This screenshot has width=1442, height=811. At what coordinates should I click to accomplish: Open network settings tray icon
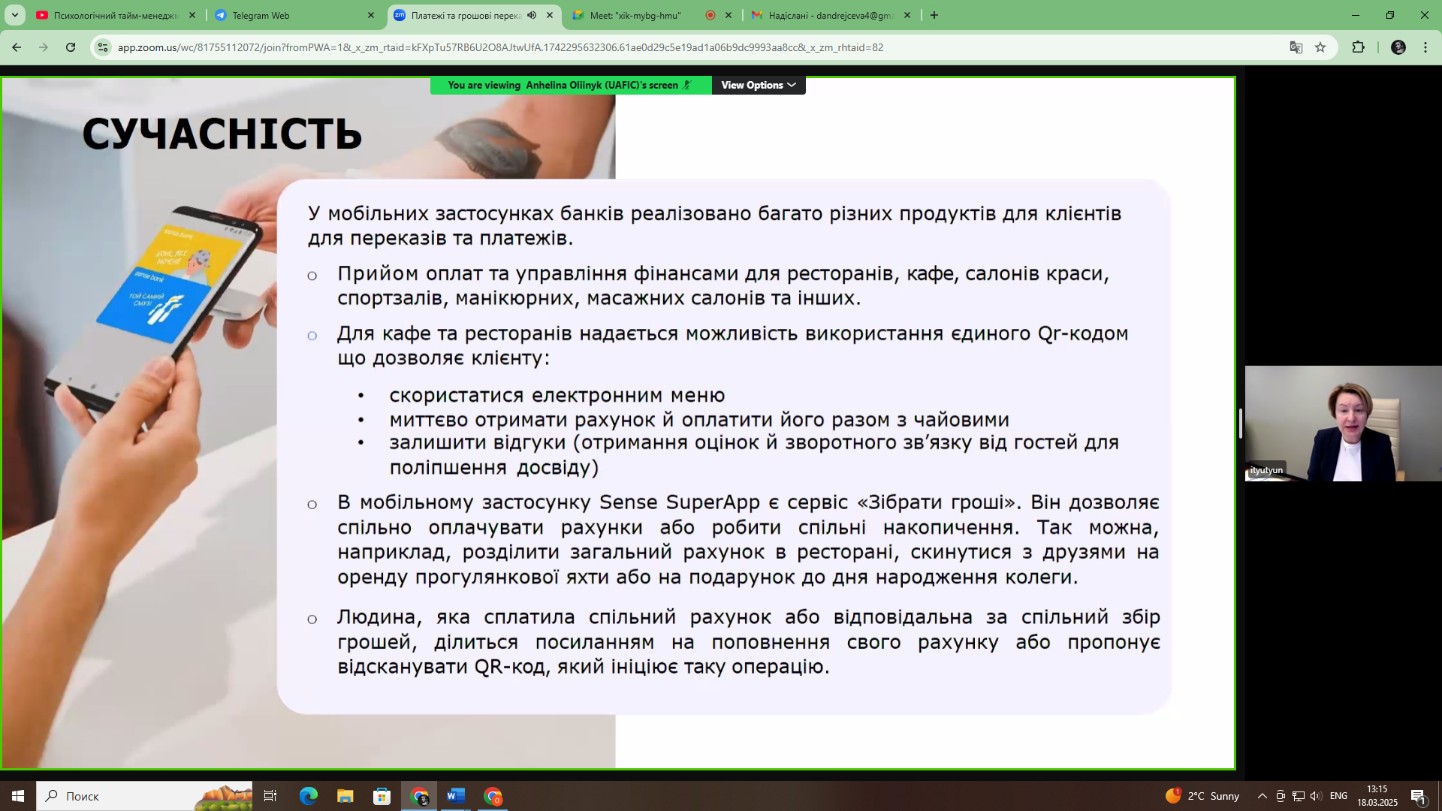[1298, 796]
